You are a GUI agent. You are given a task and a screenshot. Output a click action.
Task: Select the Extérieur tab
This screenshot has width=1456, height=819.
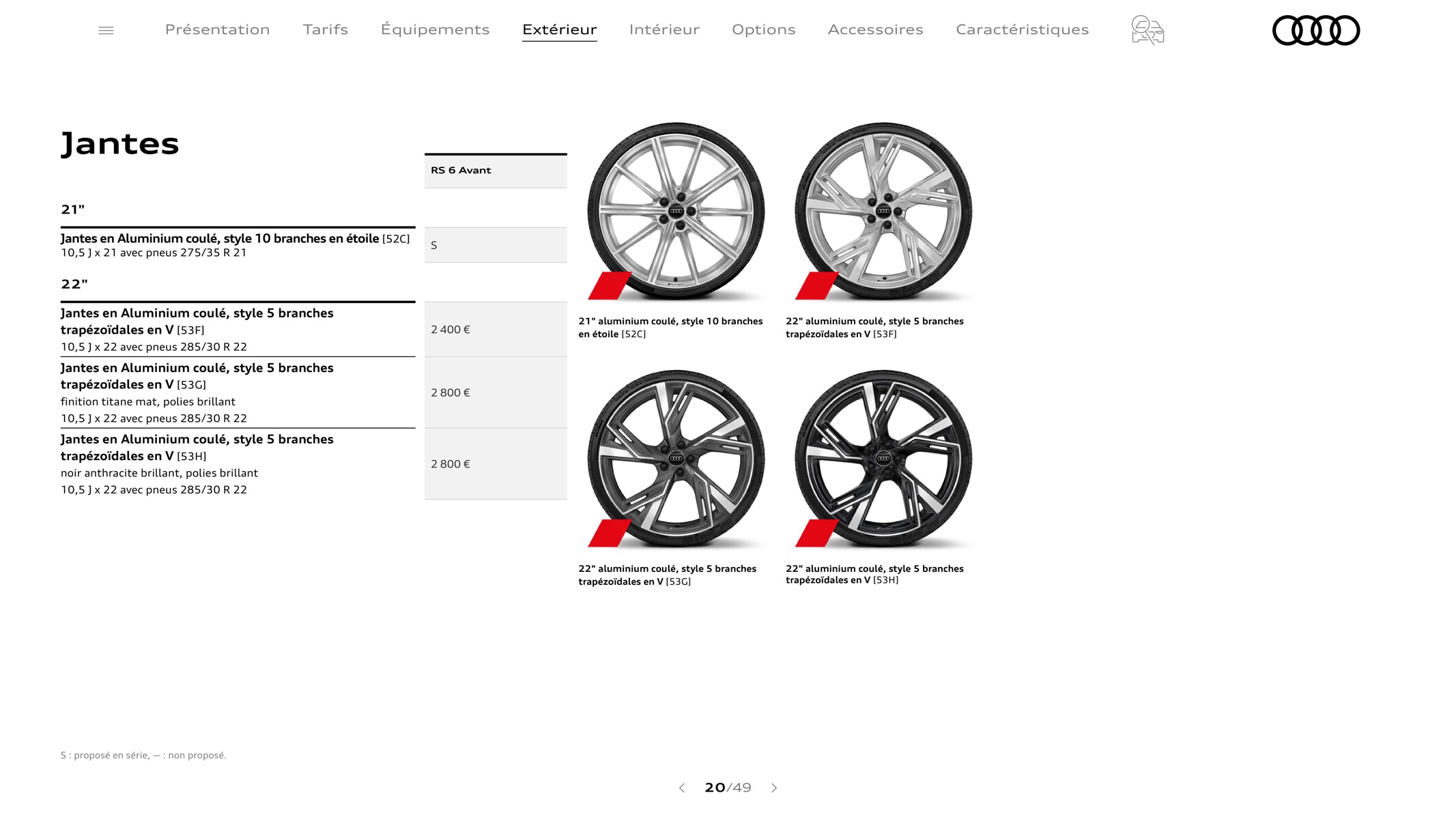click(559, 29)
